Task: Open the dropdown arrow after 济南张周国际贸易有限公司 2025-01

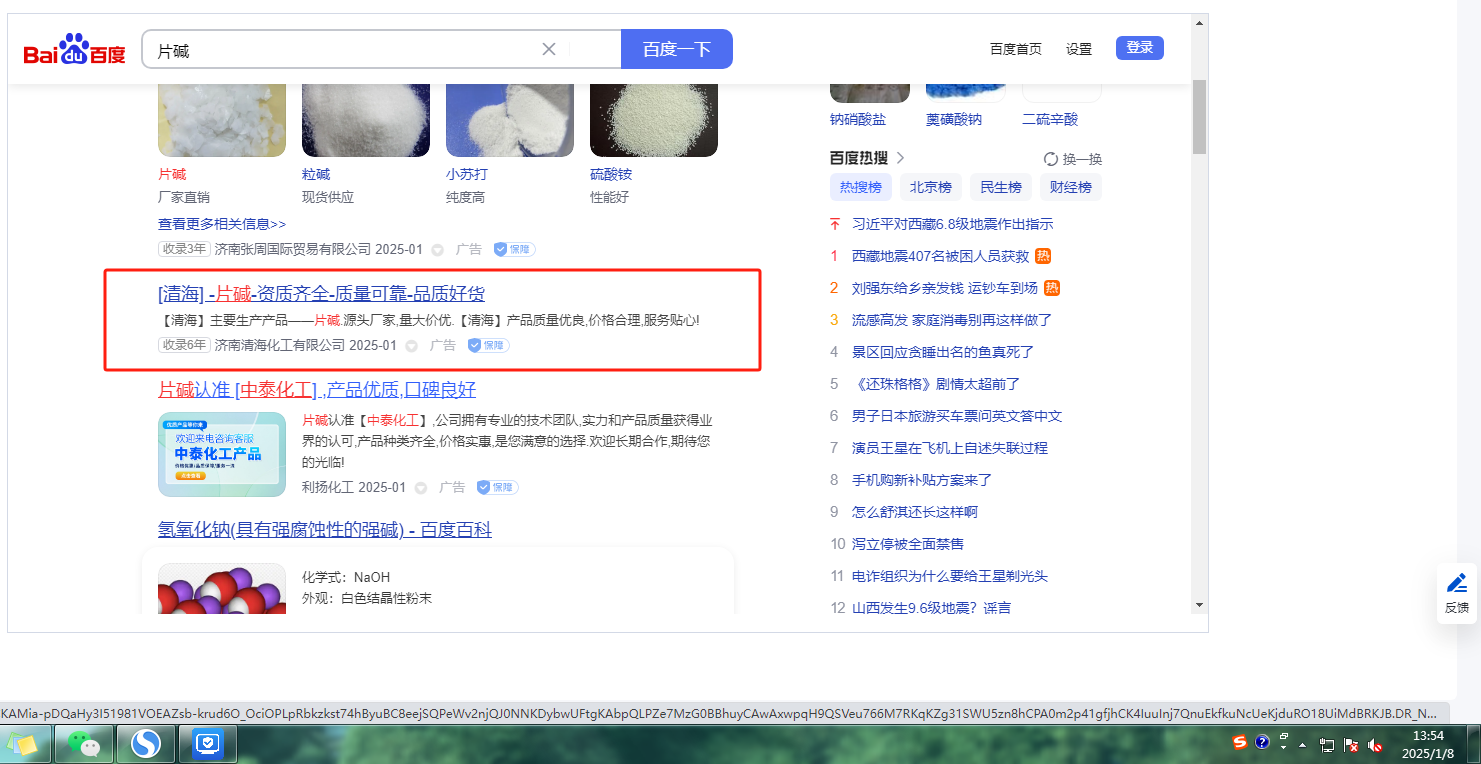Action: [438, 250]
